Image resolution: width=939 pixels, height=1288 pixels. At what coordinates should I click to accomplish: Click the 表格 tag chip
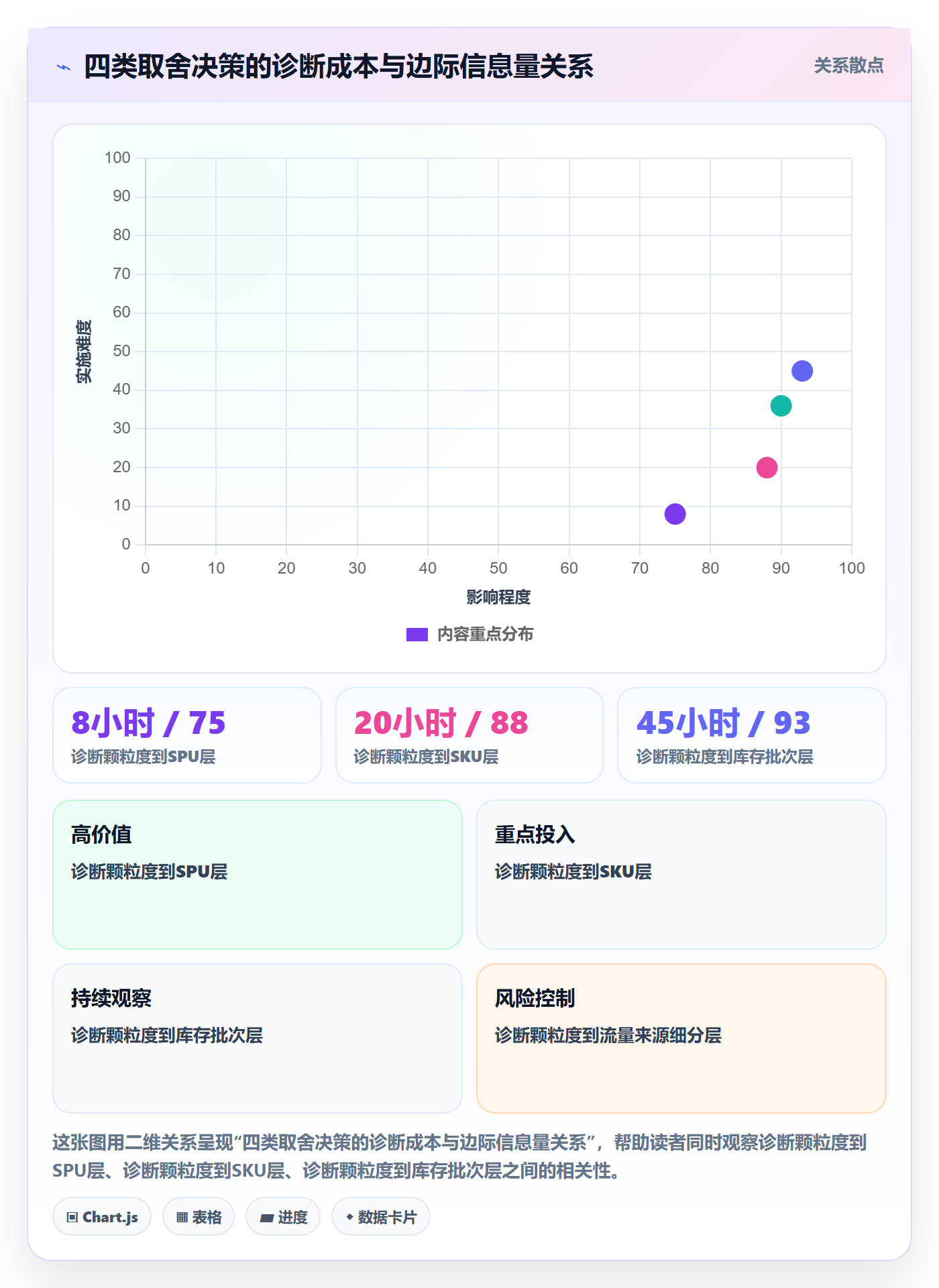click(x=199, y=1217)
